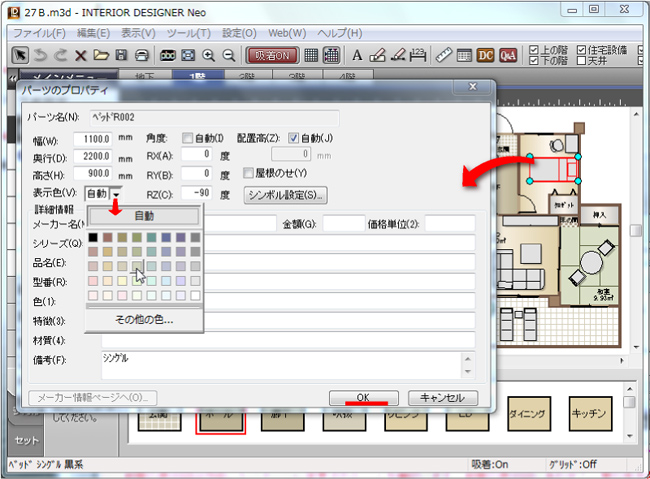This screenshot has height=479, width=650.
Task: Click the シンボル設定(S) button
Action: coord(287,194)
